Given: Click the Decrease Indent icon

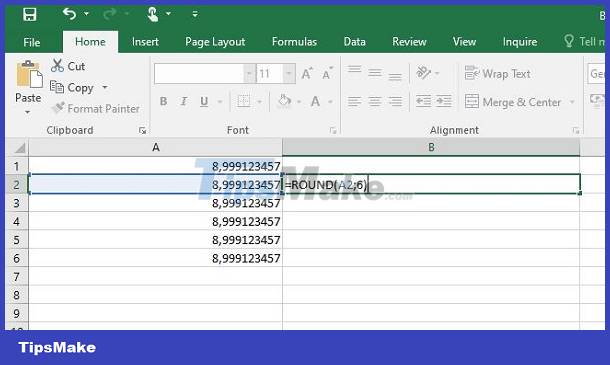Looking at the screenshot, I should click(x=423, y=102).
